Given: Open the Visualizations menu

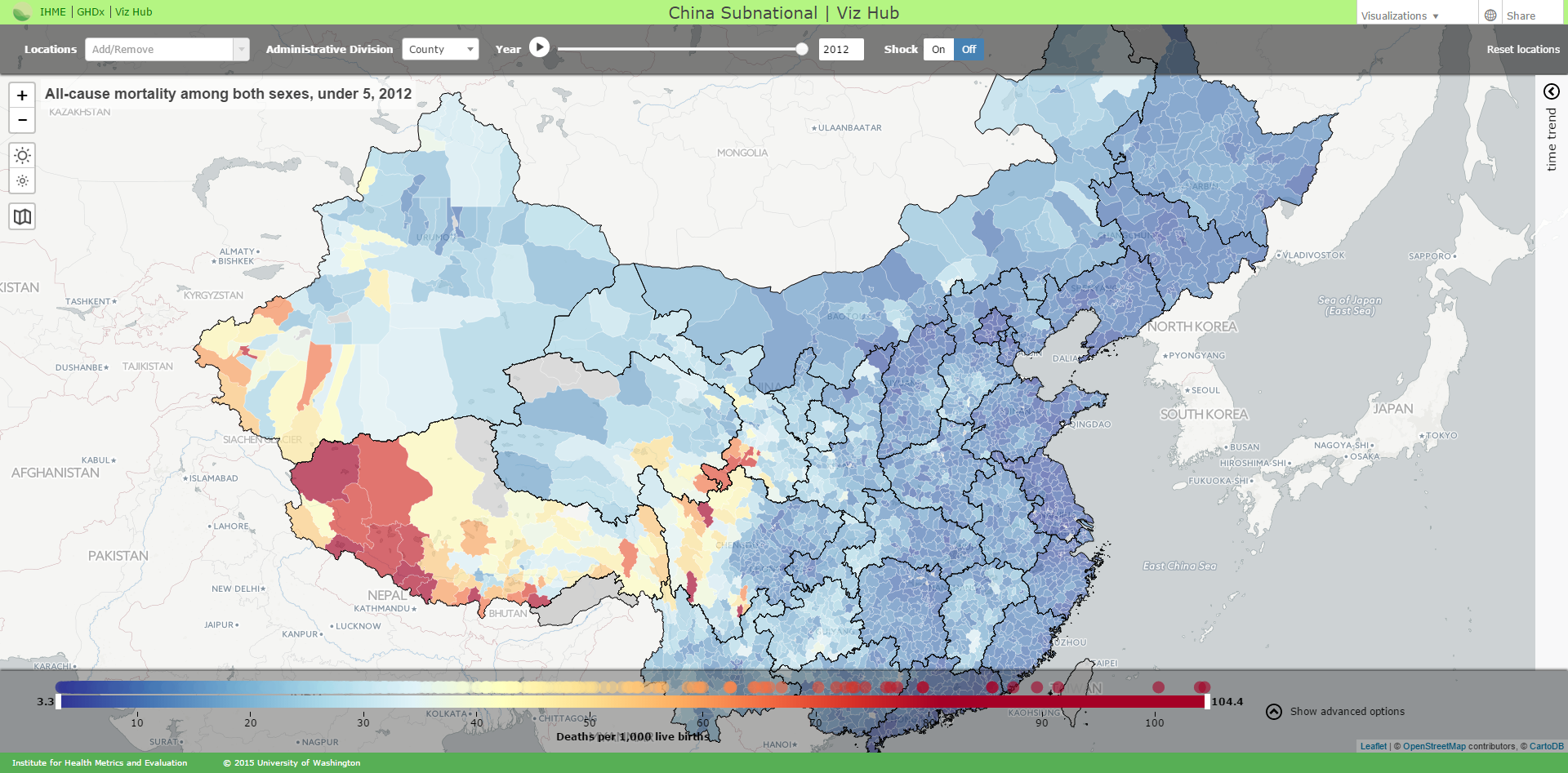Looking at the screenshot, I should coord(1400,16).
